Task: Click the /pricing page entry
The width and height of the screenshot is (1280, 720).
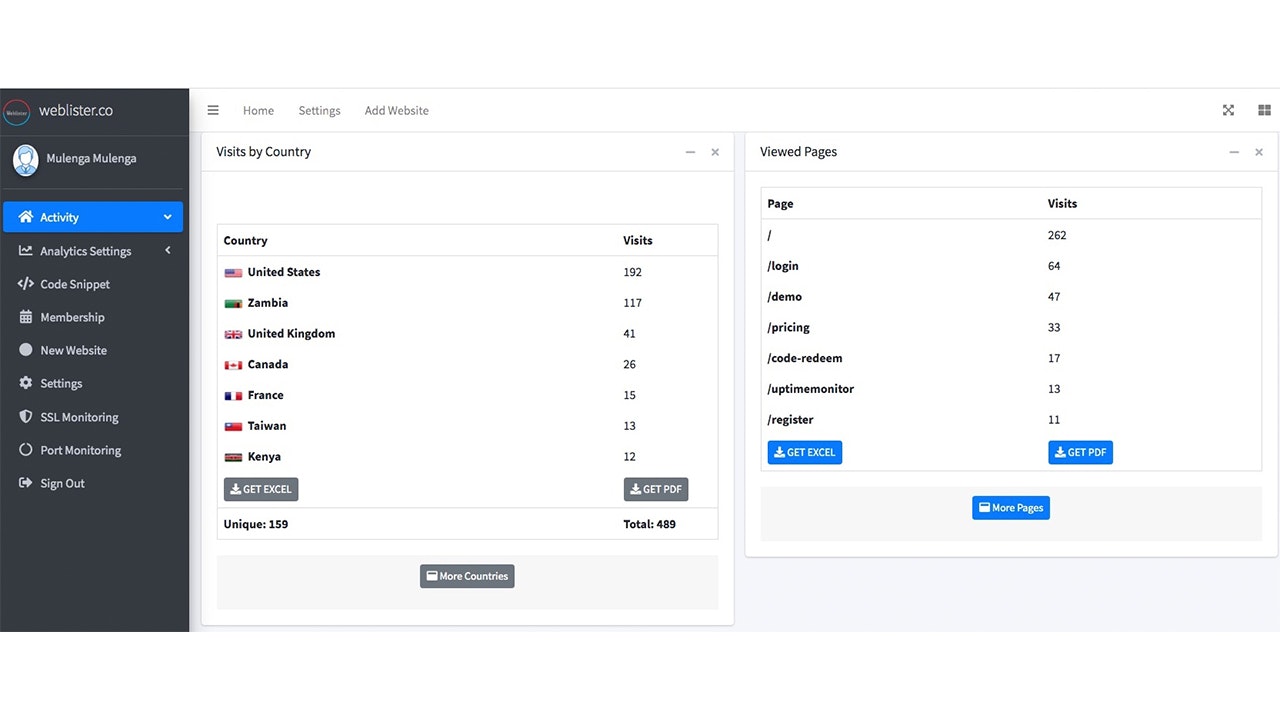Action: (788, 327)
